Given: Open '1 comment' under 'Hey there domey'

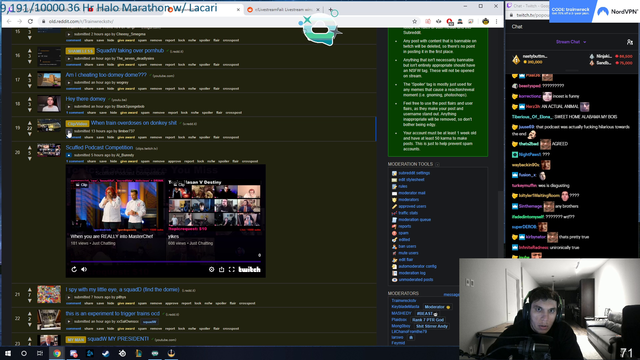Looking at the screenshot, I should (x=75, y=113).
